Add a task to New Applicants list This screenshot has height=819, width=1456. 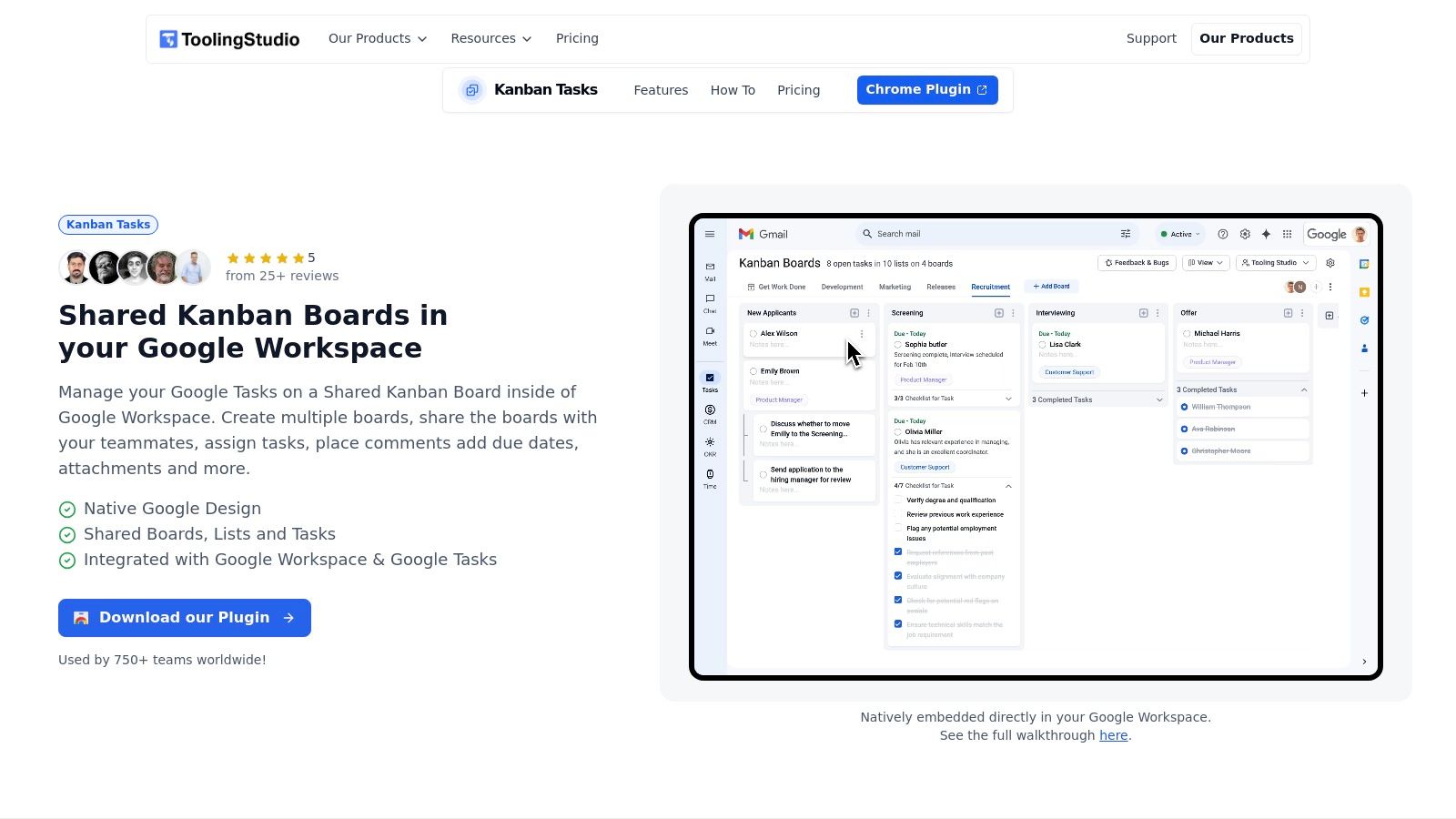854,313
